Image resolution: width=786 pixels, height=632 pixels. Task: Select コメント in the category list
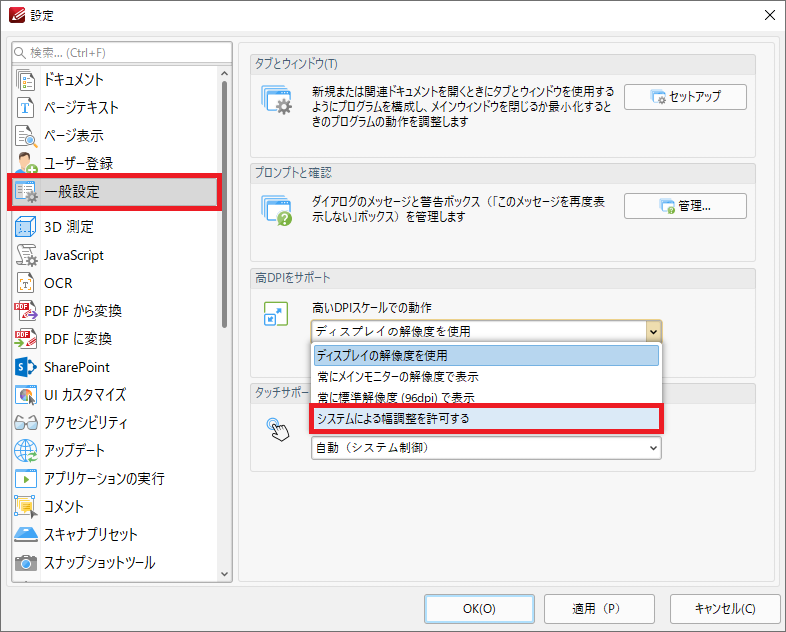115,507
